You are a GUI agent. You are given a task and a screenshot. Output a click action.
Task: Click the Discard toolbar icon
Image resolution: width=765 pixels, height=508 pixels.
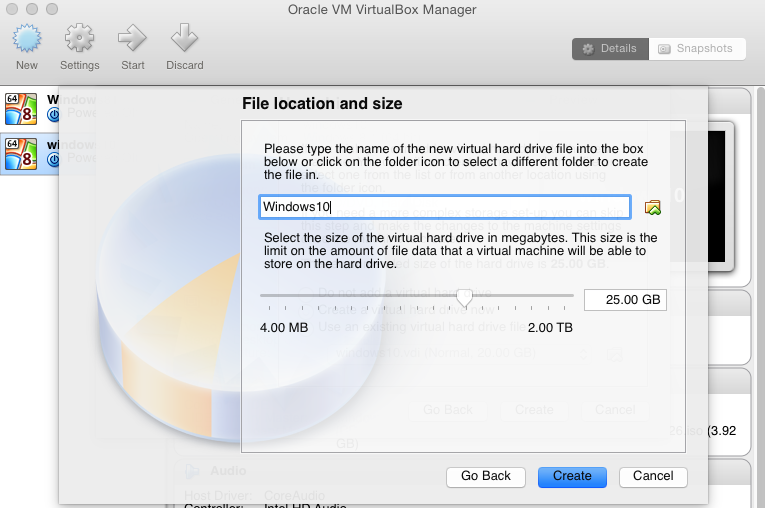pos(184,40)
